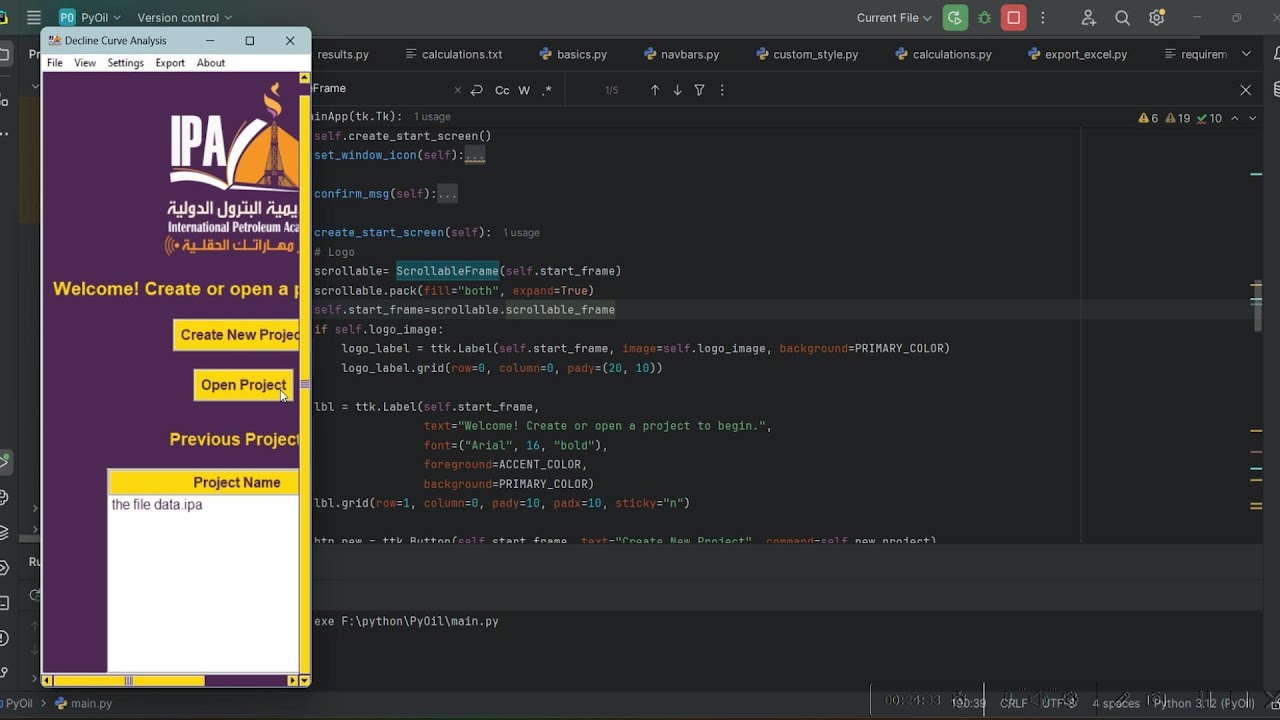Open Services sidebar icon
1280x720 pixels.
click(5, 567)
